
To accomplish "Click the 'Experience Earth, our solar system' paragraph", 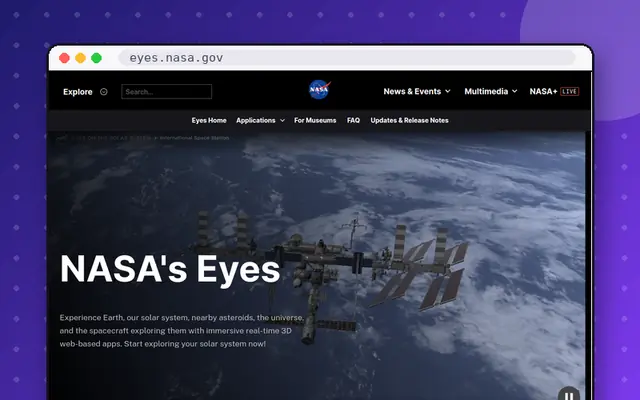I will [x=182, y=331].
